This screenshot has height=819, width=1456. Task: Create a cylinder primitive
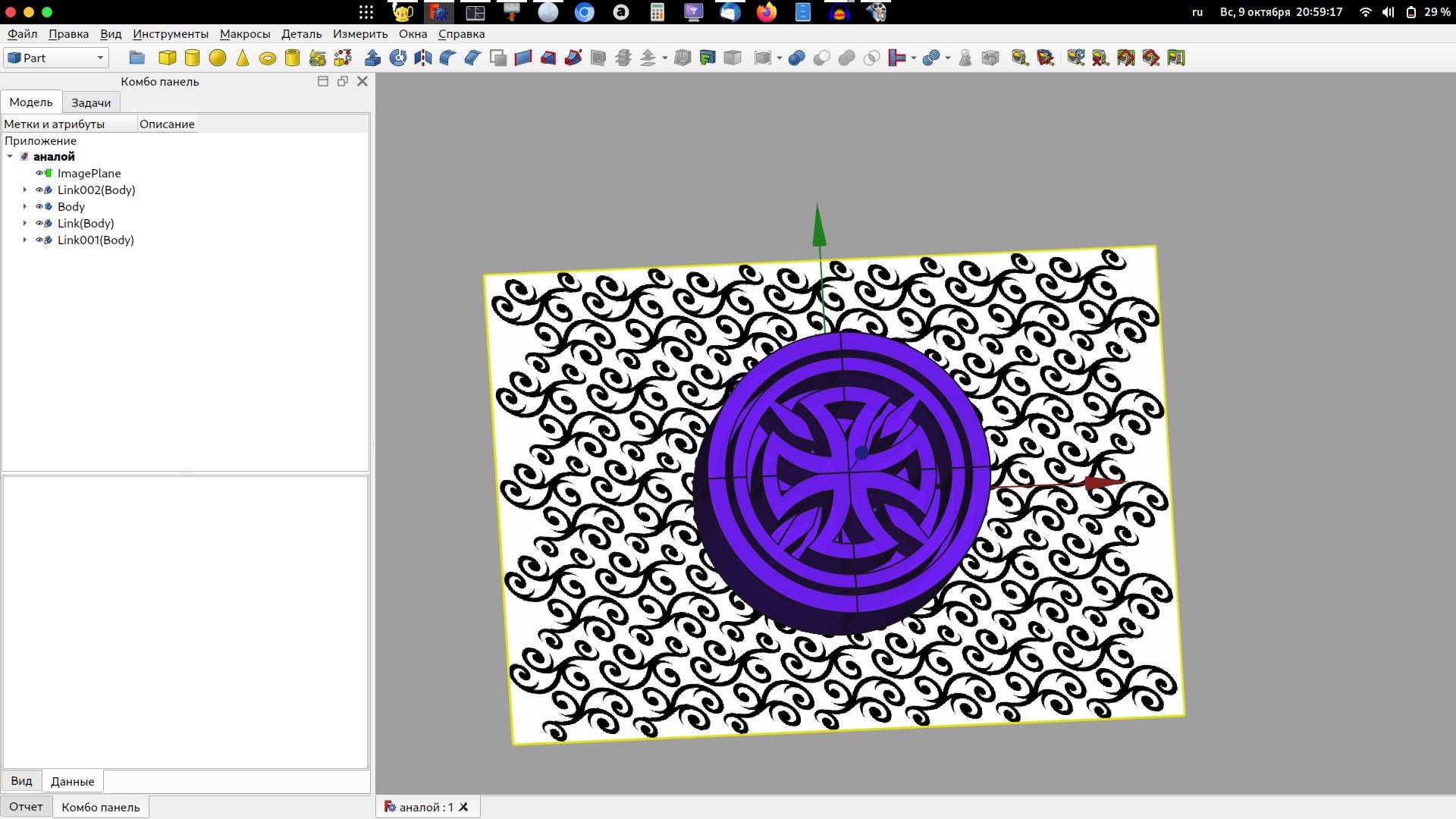193,58
